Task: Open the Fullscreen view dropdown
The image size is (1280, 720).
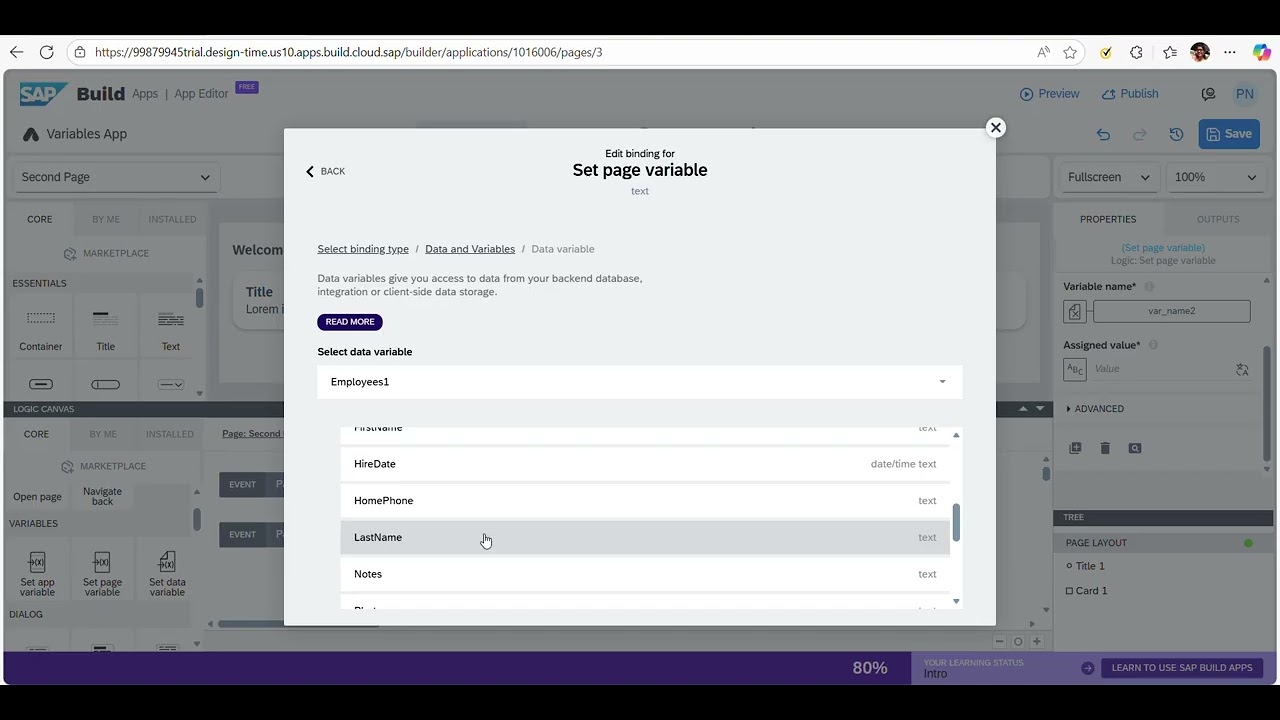Action: pyautogui.click(x=1108, y=177)
